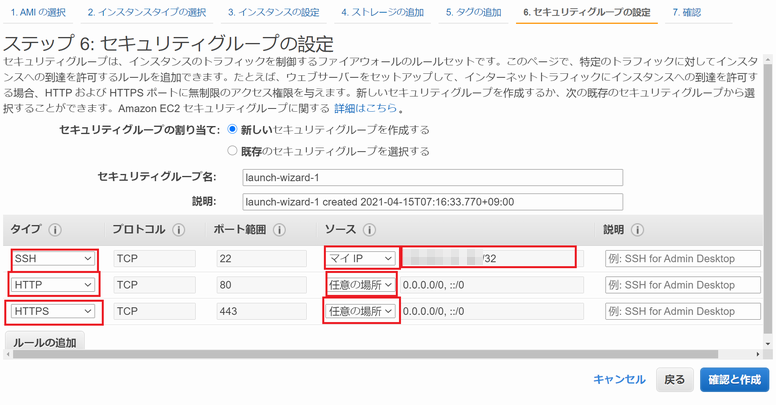Go to step 4. ストレージの追加
Viewport: 776px width, 405px height.
tap(383, 12)
